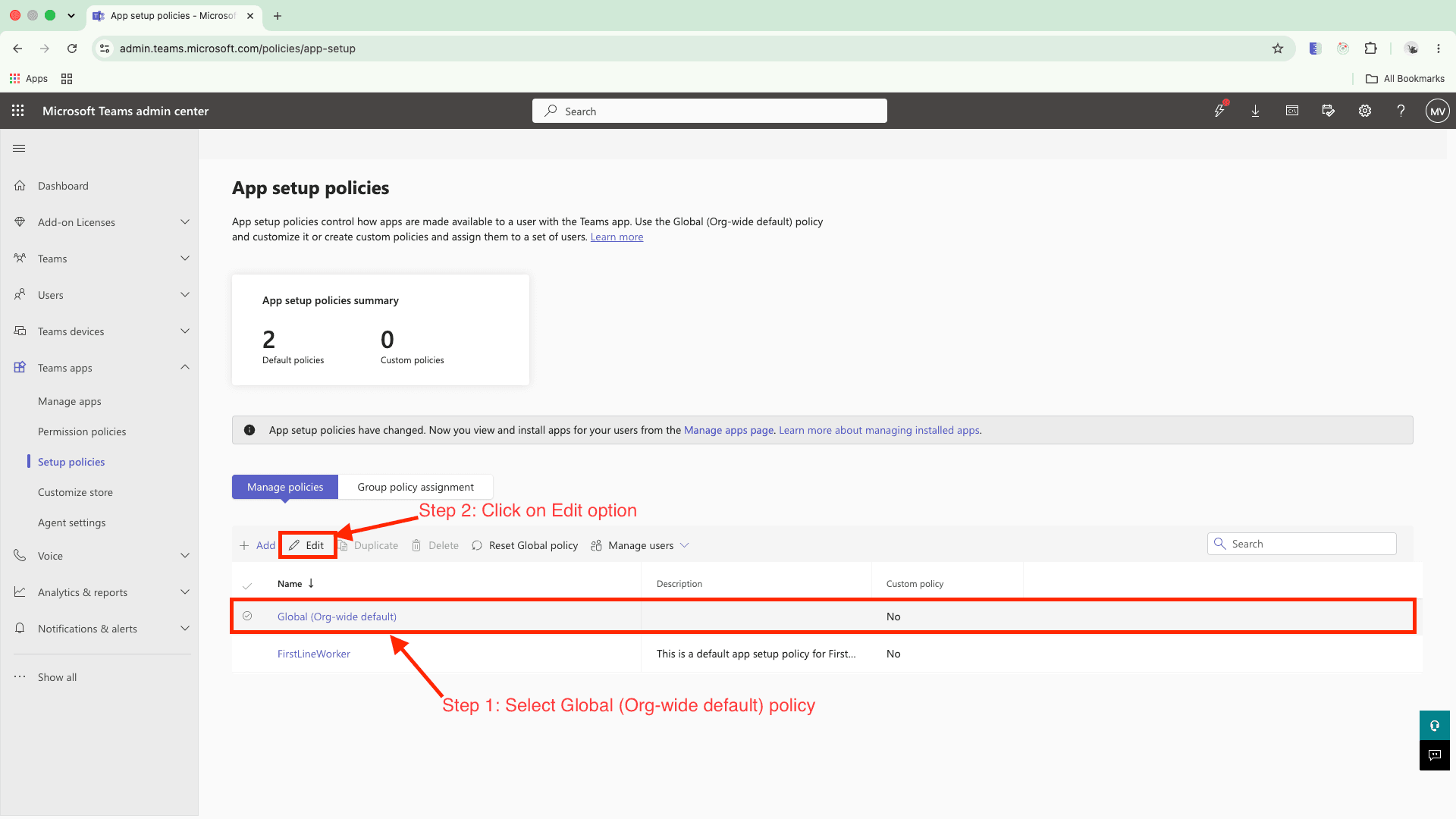Click the Delete toolbar button

click(435, 545)
